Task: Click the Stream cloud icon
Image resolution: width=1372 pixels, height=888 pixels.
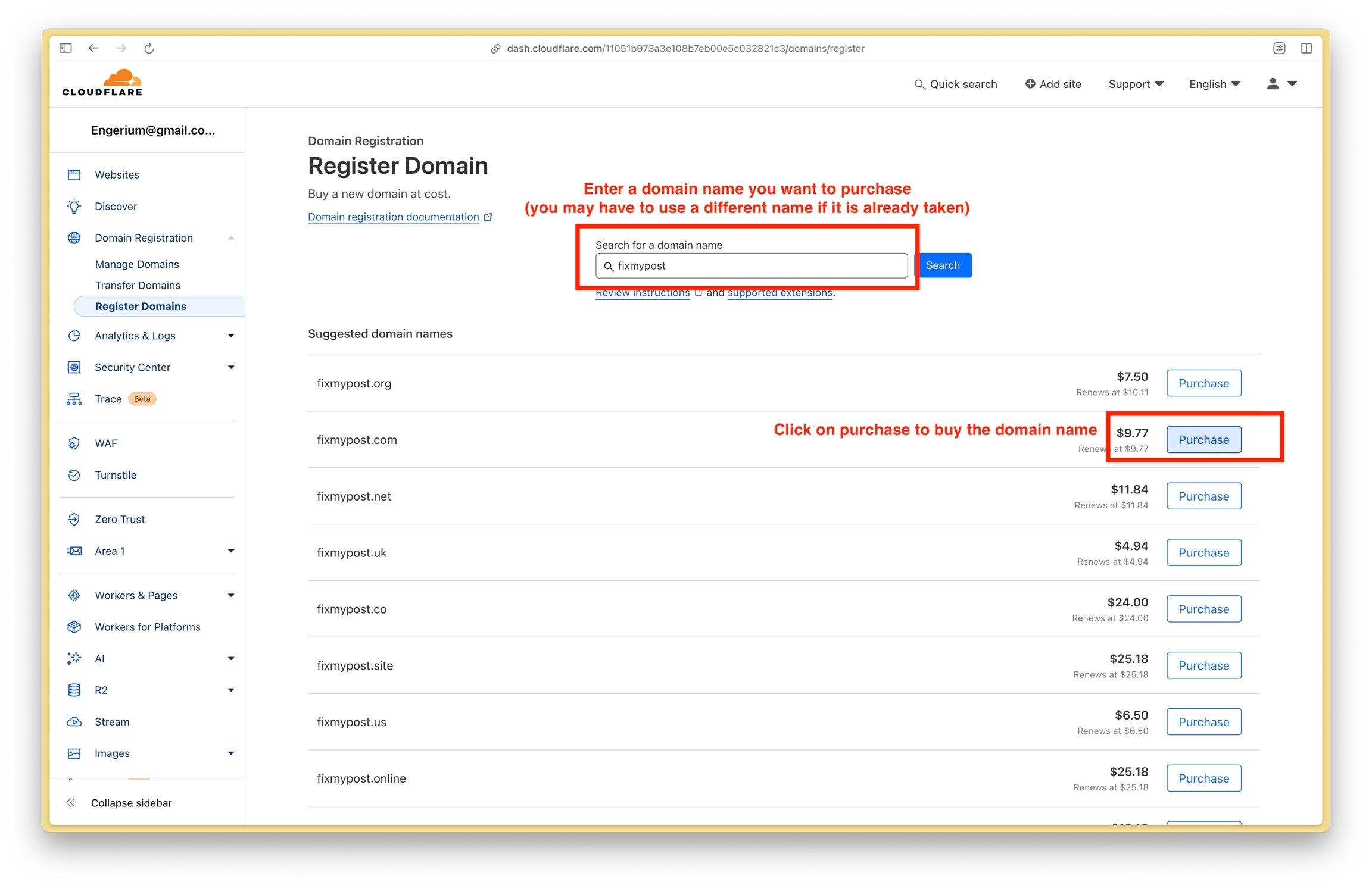Action: (x=74, y=721)
